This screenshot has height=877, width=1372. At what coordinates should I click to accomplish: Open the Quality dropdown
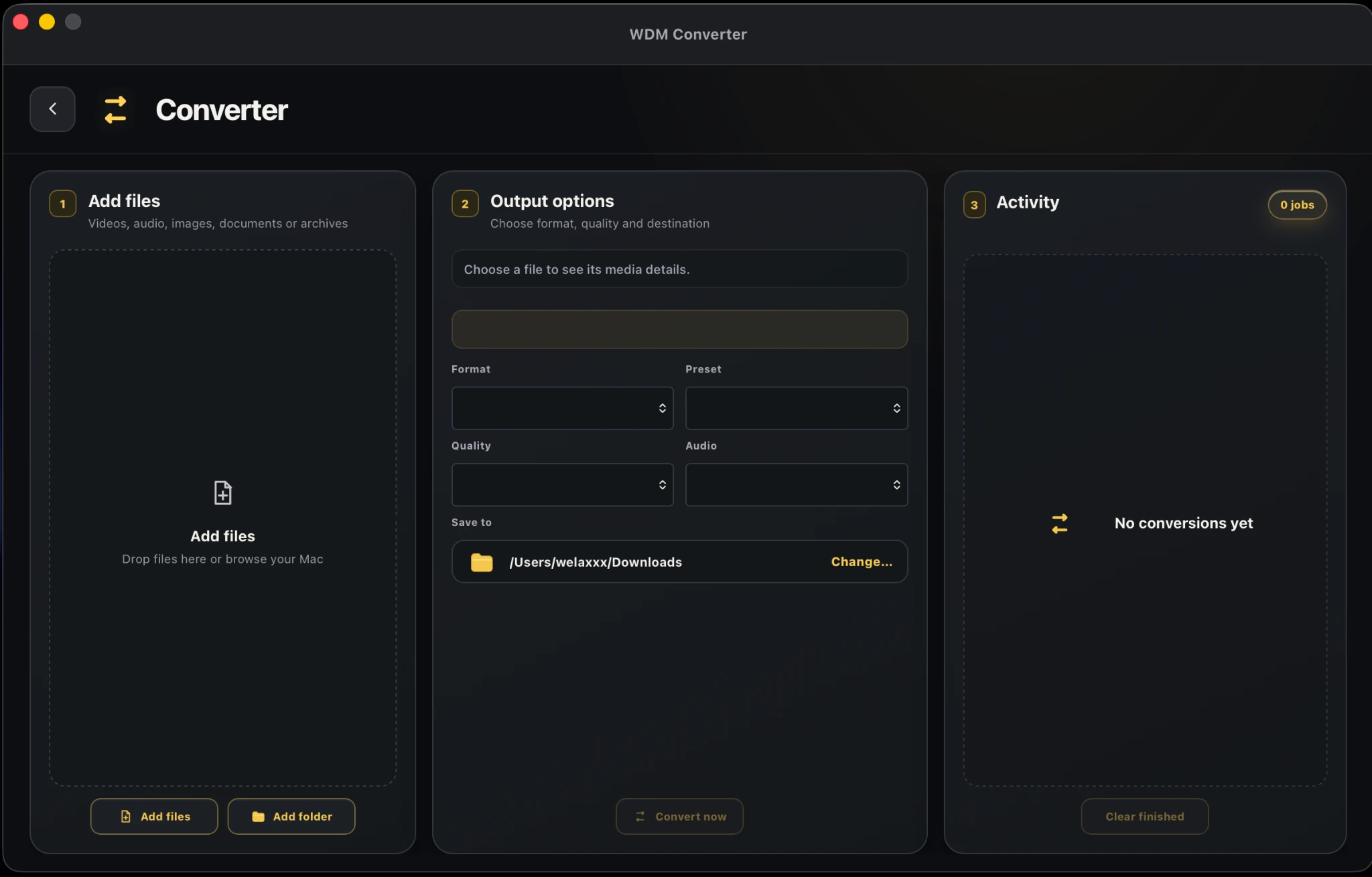point(562,484)
